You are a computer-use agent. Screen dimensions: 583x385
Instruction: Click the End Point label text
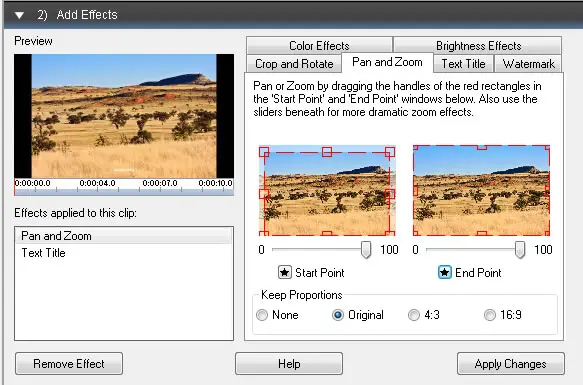click(x=478, y=273)
